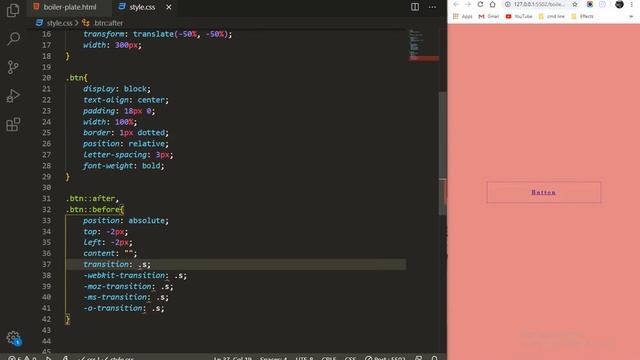640x360 pixels.
Task: Open the Chrome three-dot menu
Action: (632, 4)
